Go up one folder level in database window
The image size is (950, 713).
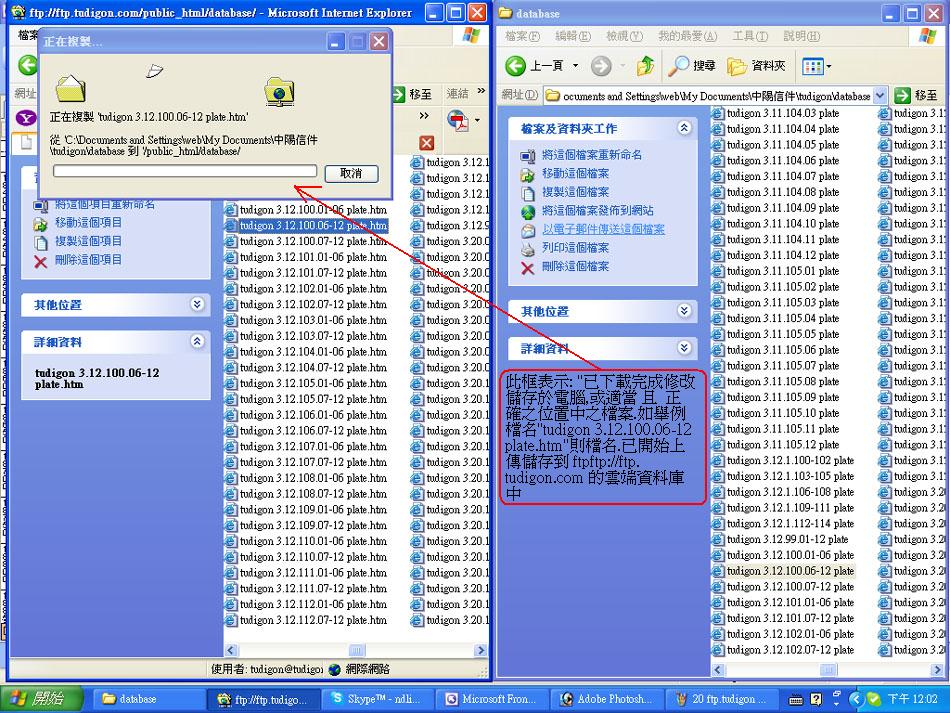[645, 65]
